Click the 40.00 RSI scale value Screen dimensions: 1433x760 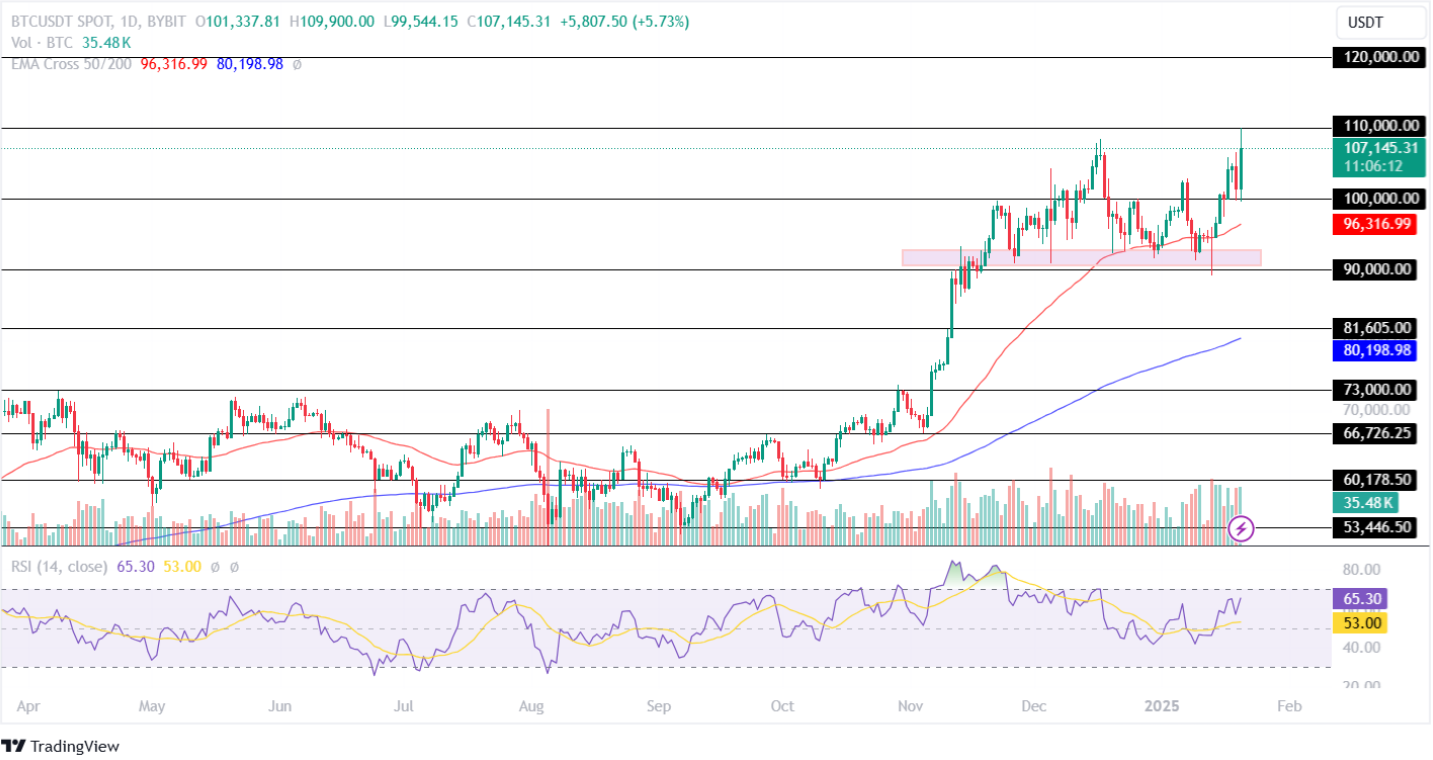coord(1363,647)
